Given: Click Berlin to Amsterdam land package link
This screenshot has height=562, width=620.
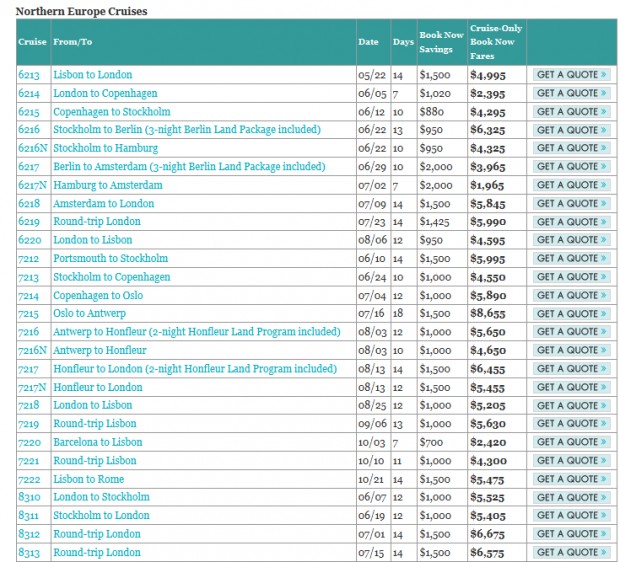Looking at the screenshot, I should (x=189, y=167).
